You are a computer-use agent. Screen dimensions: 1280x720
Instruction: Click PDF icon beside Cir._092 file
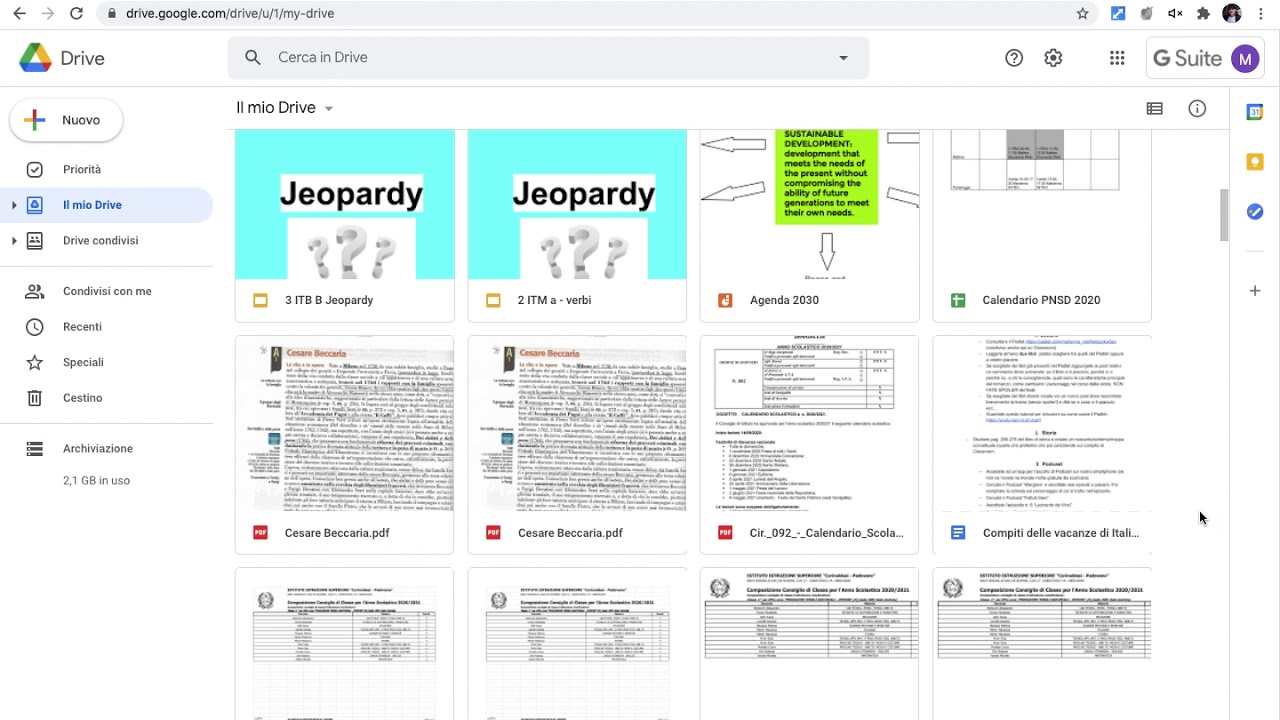pos(726,533)
